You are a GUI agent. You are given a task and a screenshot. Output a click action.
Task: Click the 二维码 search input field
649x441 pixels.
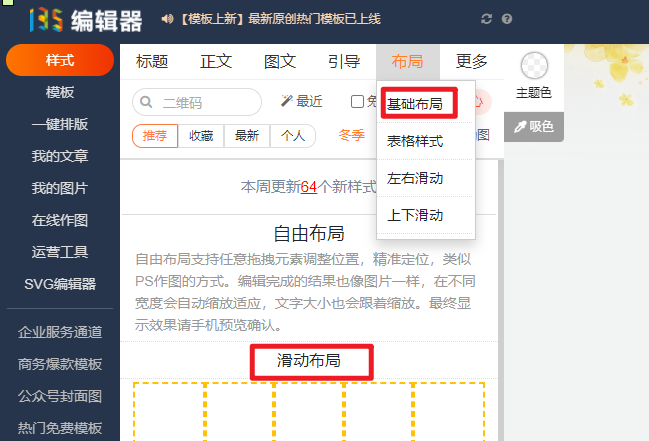click(x=197, y=102)
